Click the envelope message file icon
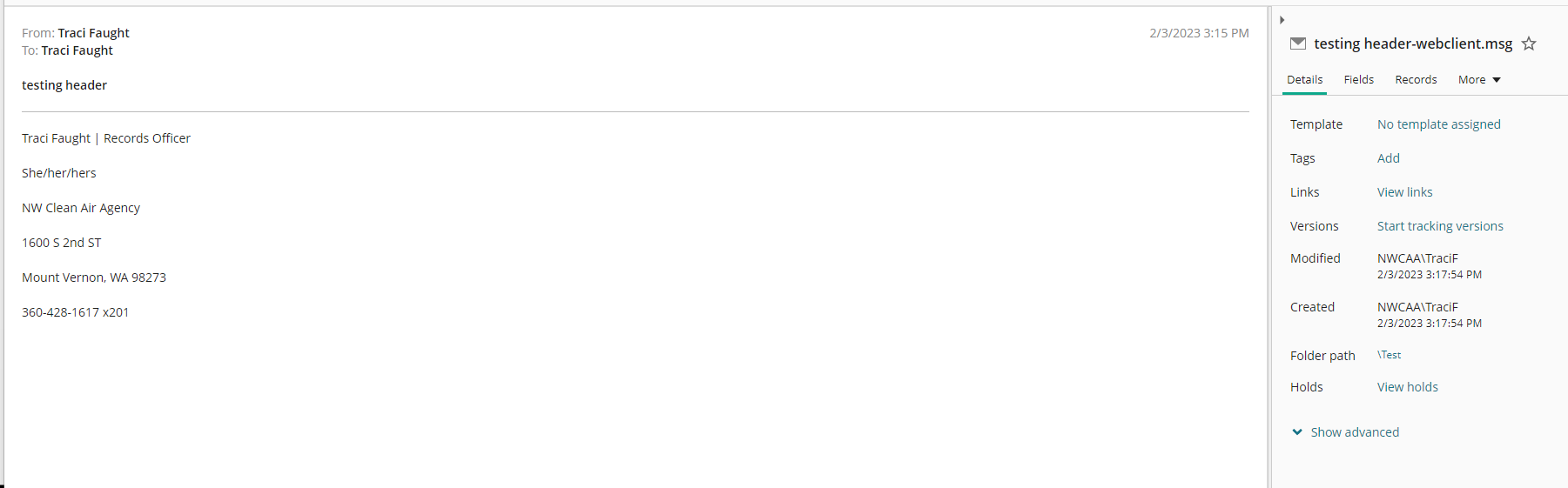This screenshot has width=1568, height=488. click(1298, 43)
